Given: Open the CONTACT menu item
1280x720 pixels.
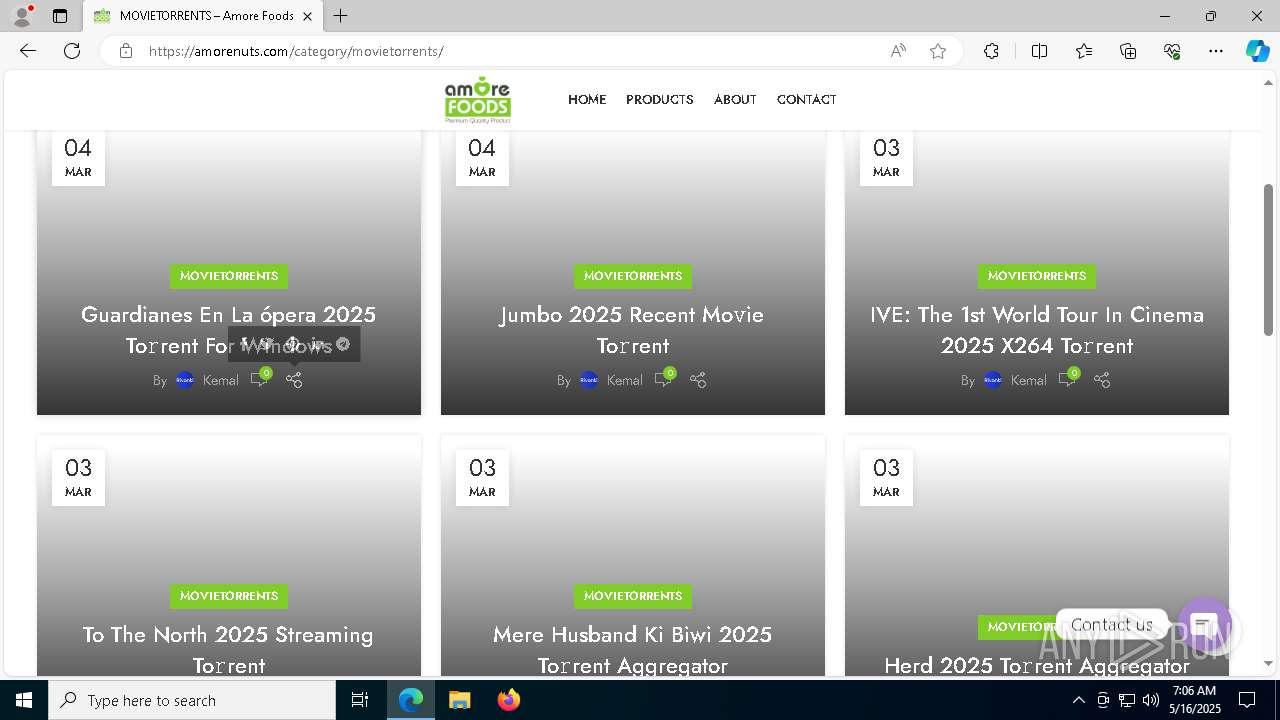Looking at the screenshot, I should point(806,99).
